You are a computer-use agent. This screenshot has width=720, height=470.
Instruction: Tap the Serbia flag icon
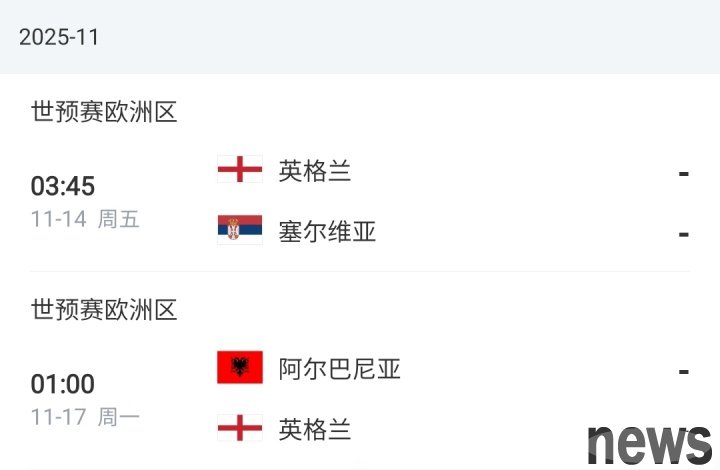240,231
